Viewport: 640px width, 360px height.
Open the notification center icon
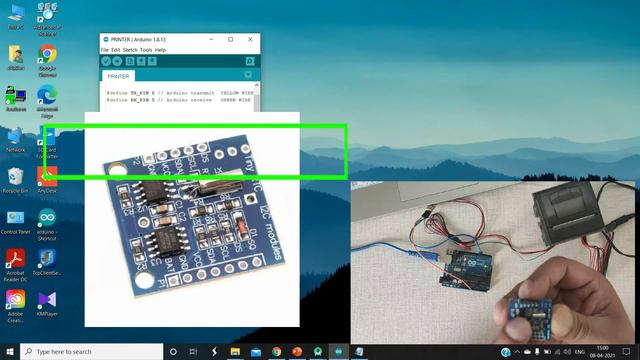[627, 351]
